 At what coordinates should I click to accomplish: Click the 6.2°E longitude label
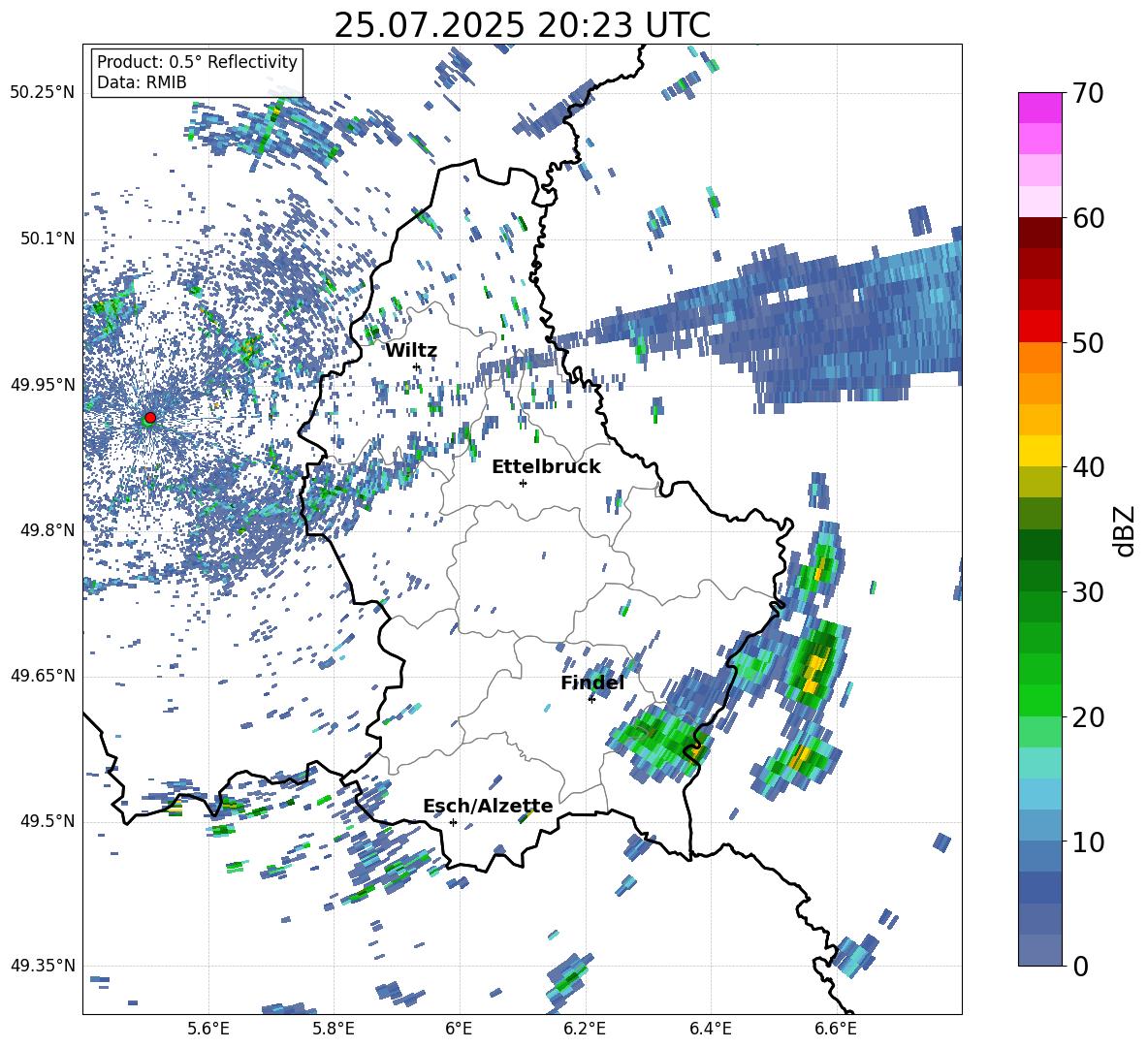(x=585, y=1029)
